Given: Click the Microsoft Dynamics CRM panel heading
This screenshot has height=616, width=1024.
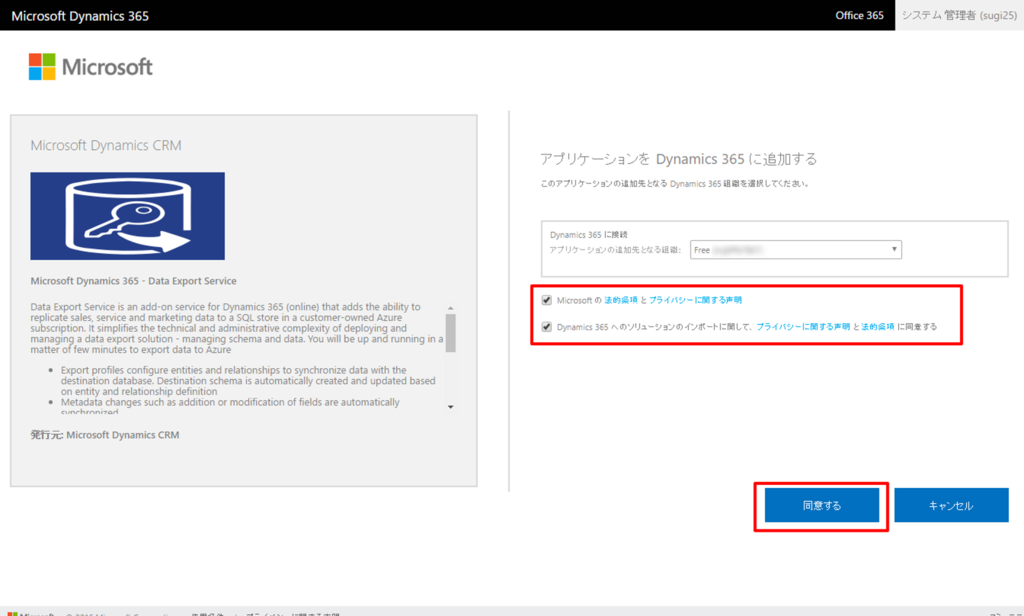Looking at the screenshot, I should [106, 145].
